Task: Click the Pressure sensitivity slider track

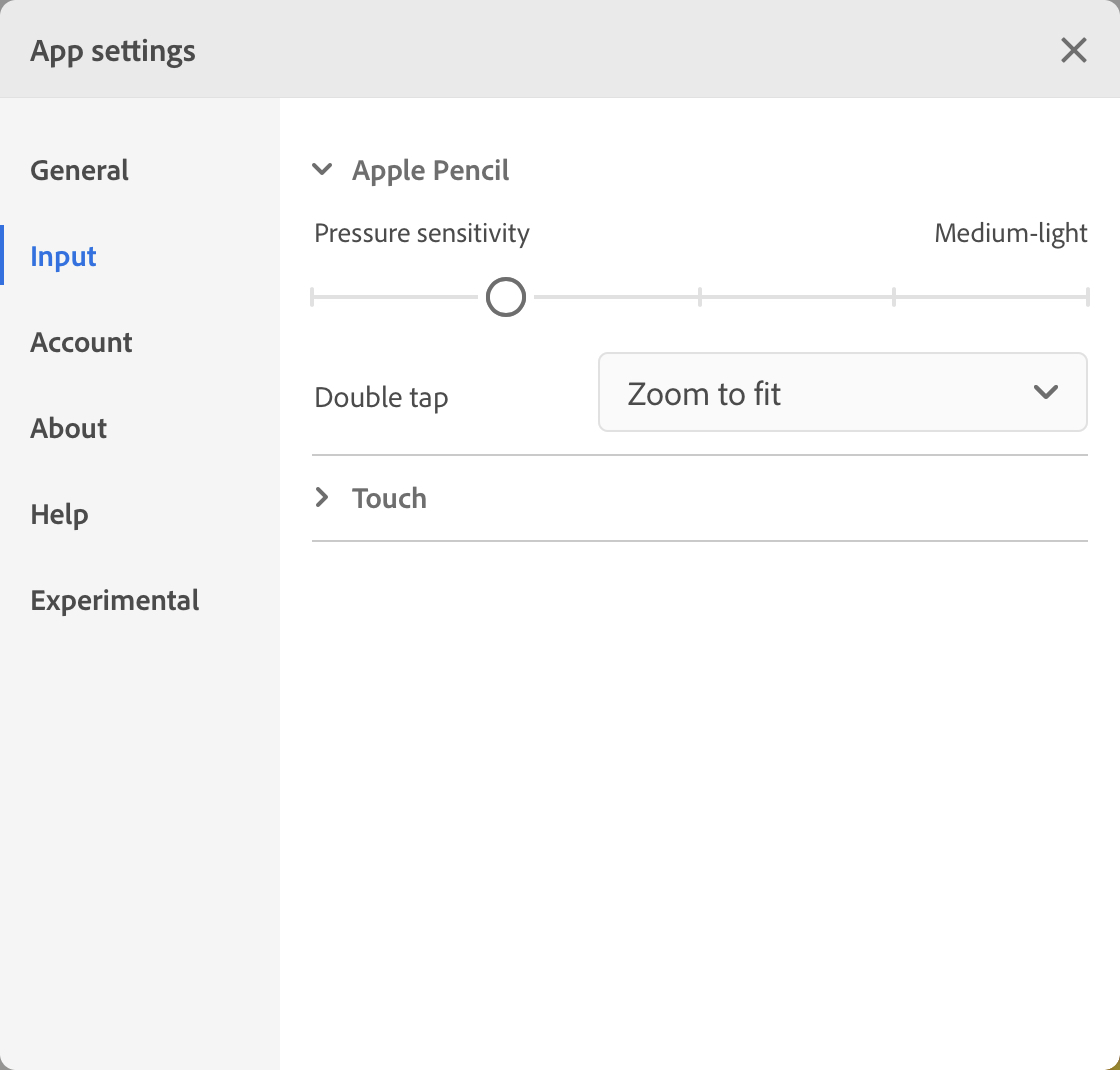Action: pos(700,296)
